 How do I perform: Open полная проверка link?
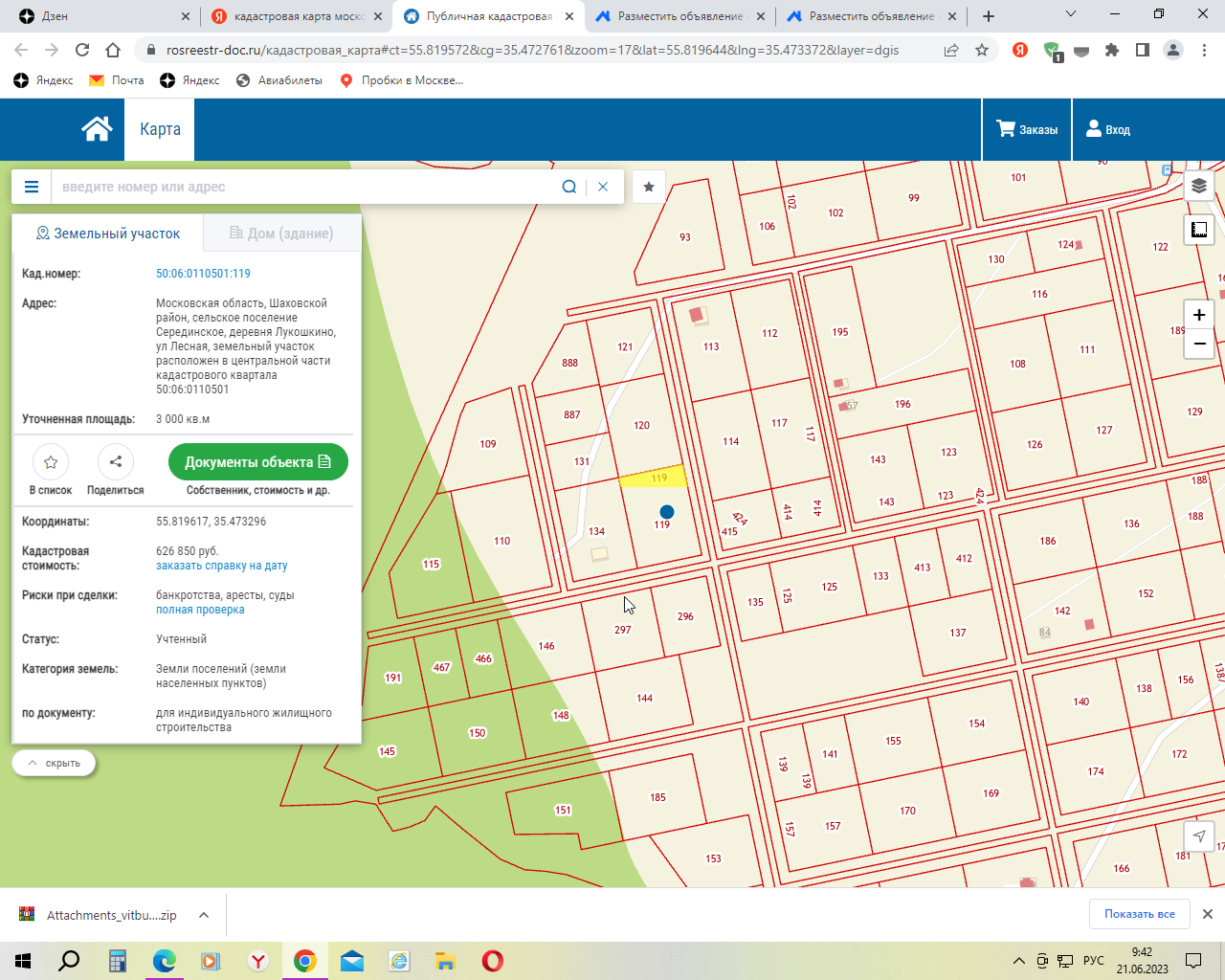click(x=200, y=610)
